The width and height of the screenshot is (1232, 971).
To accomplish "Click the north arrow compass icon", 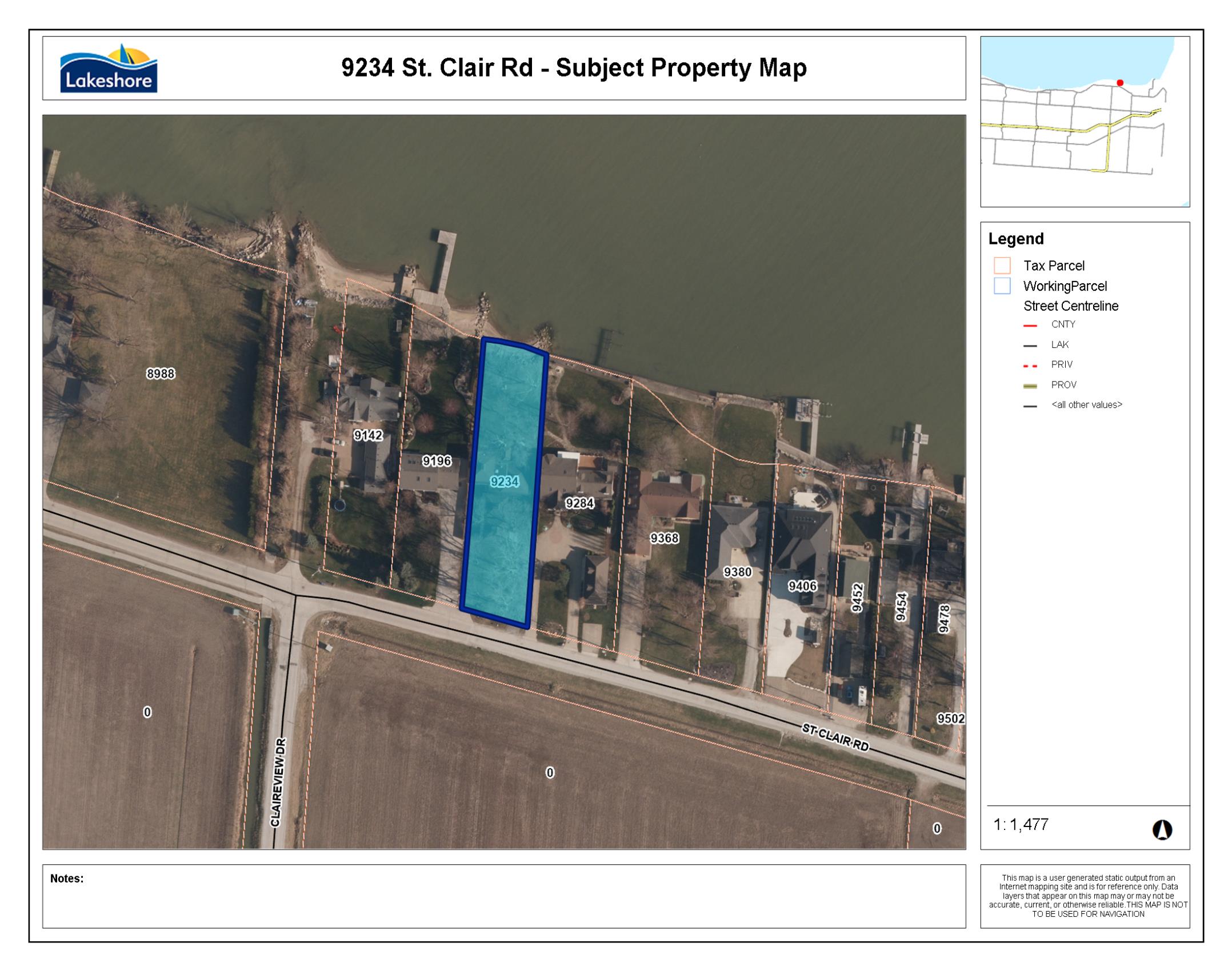I will click(x=1162, y=829).
